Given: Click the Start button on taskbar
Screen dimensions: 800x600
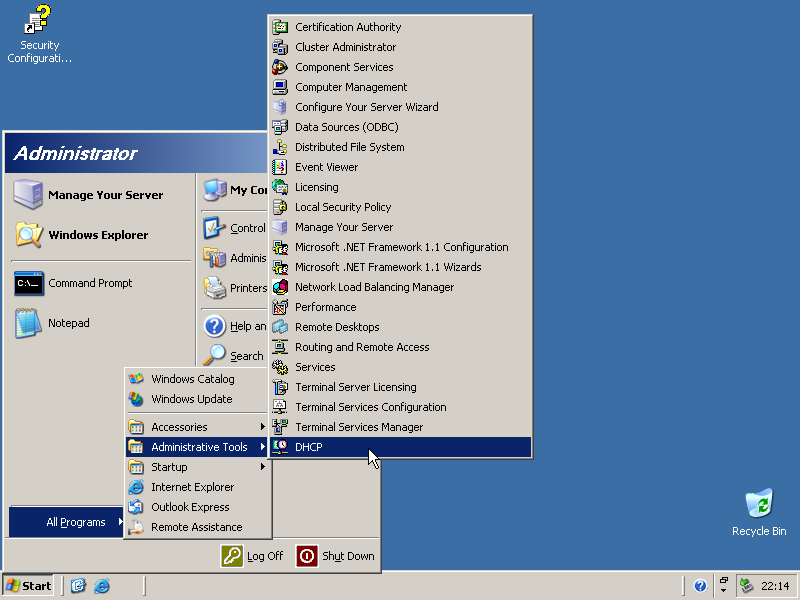Looking at the screenshot, I should pyautogui.click(x=29, y=586).
